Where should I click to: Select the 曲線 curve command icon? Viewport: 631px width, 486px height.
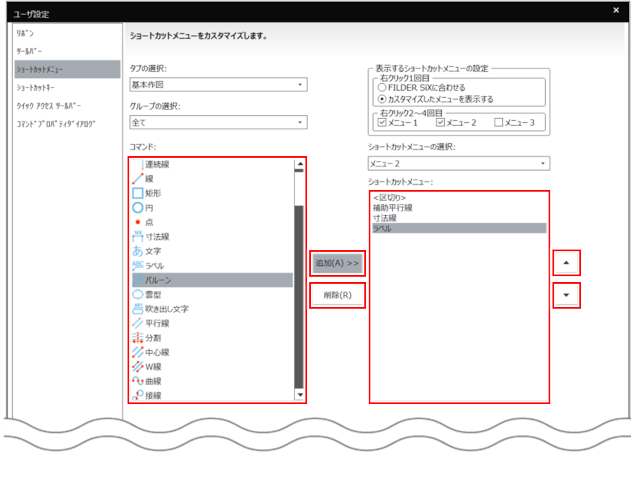tap(138, 381)
